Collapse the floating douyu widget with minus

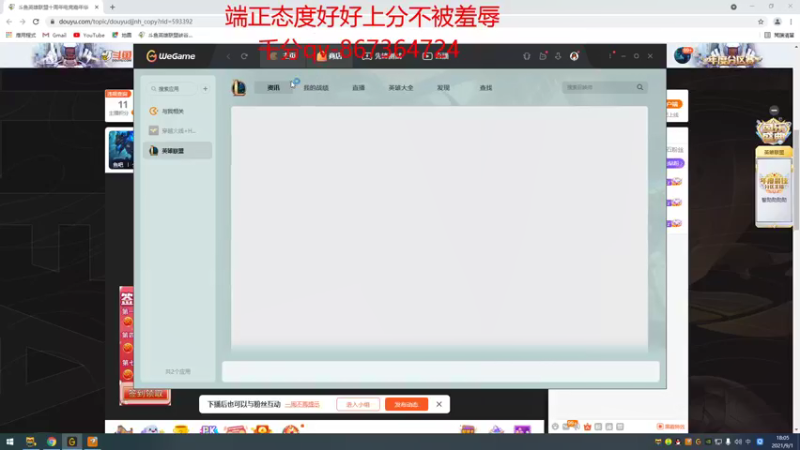pyautogui.click(x=774, y=110)
